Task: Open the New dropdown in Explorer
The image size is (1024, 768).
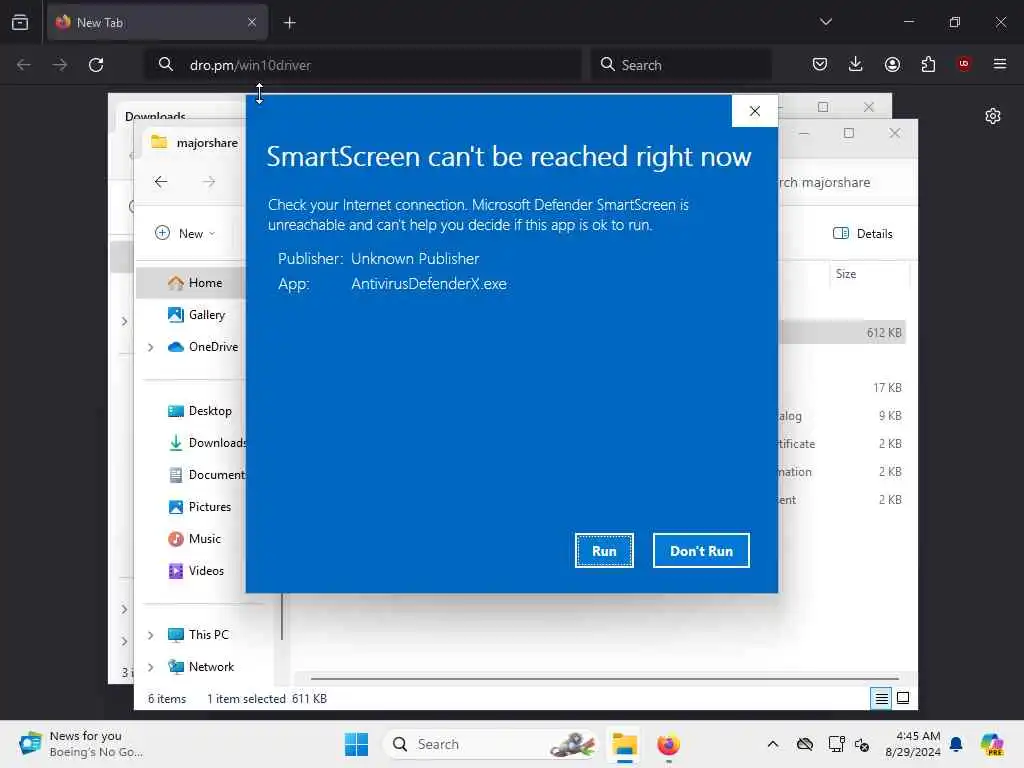Action: (x=185, y=233)
